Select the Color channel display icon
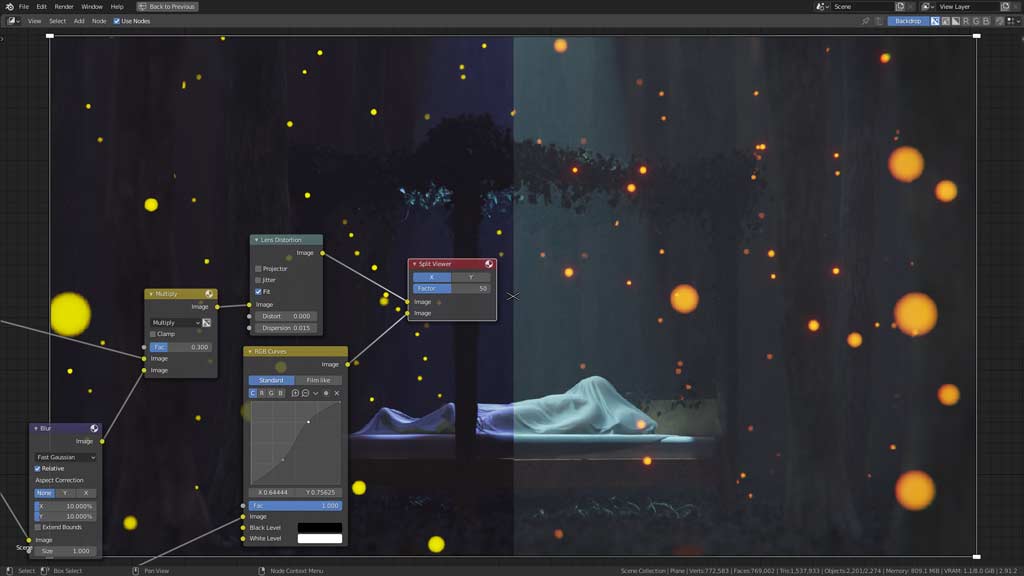The image size is (1024, 576). pyautogui.click(x=946, y=21)
